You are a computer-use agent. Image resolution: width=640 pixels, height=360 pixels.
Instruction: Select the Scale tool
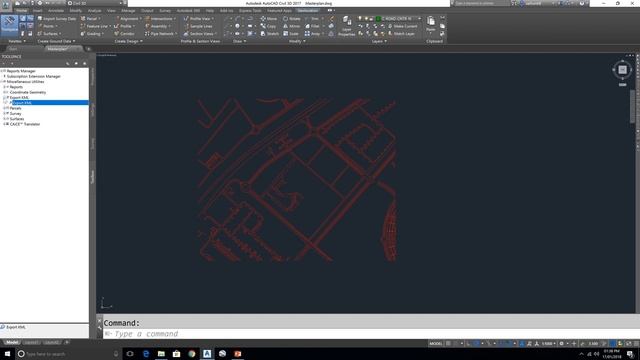tap(291, 33)
